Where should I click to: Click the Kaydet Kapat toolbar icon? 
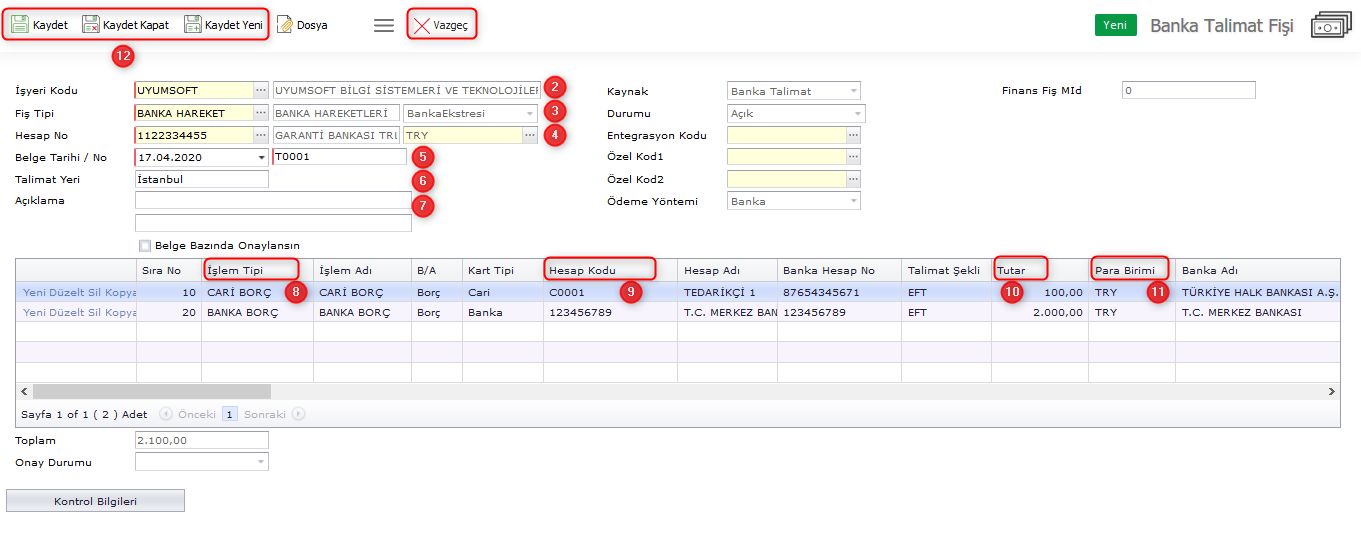pos(91,24)
